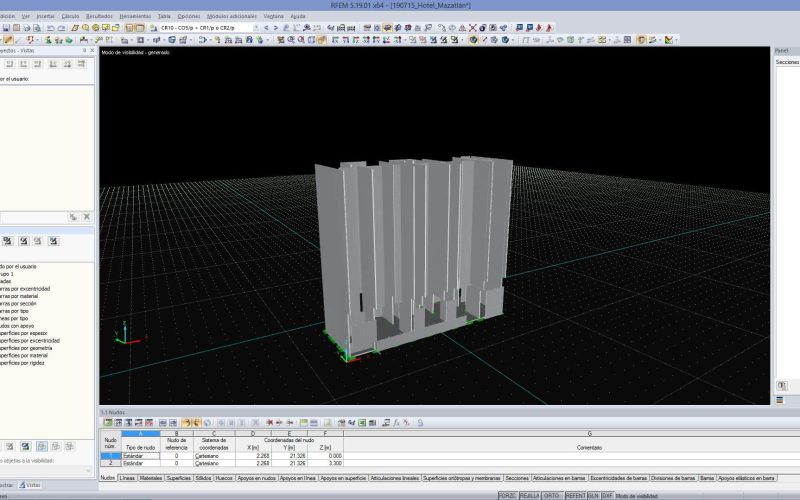Select row header 2 in nodes table

[x=110, y=463]
